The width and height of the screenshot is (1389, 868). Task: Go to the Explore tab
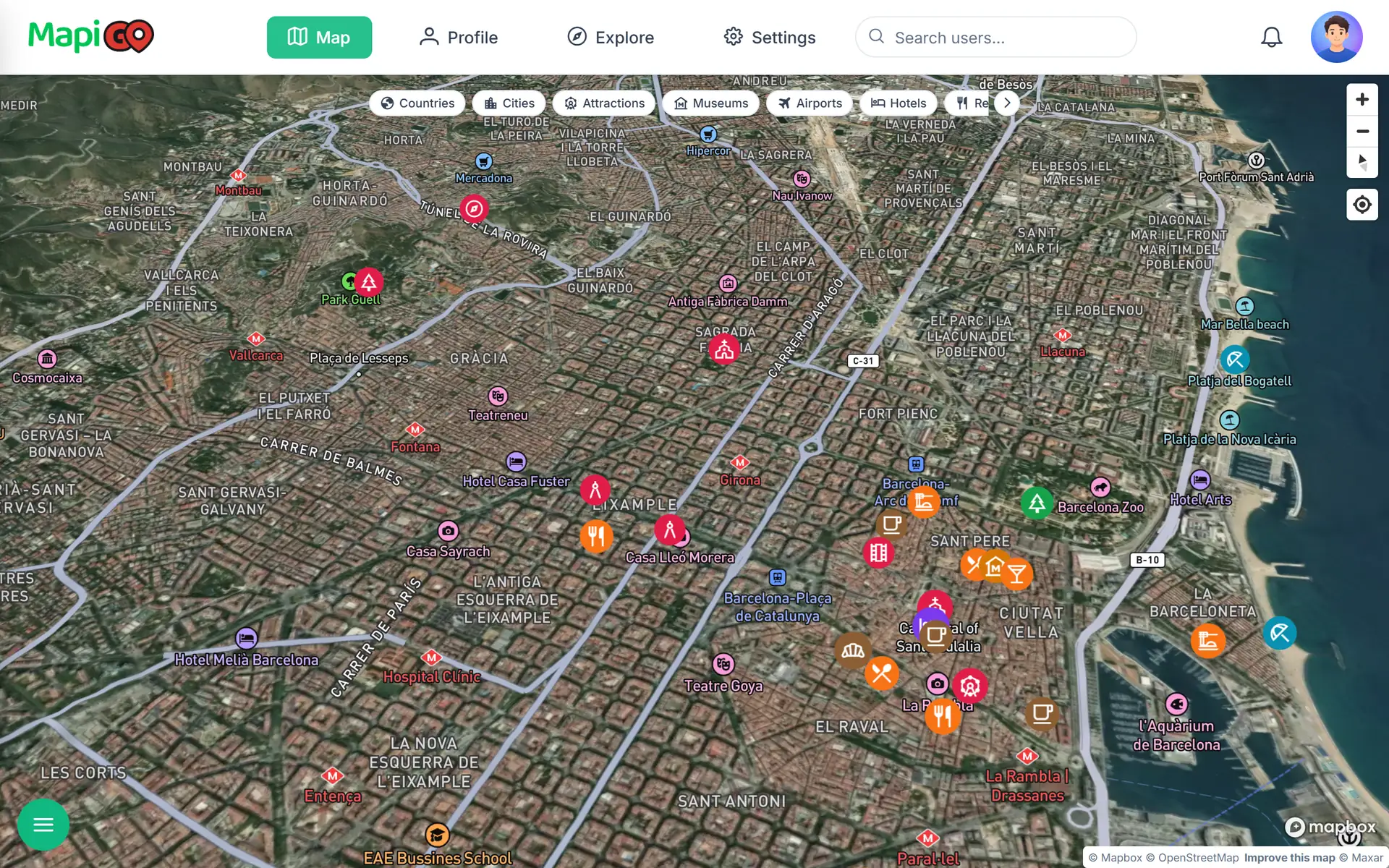click(x=611, y=38)
